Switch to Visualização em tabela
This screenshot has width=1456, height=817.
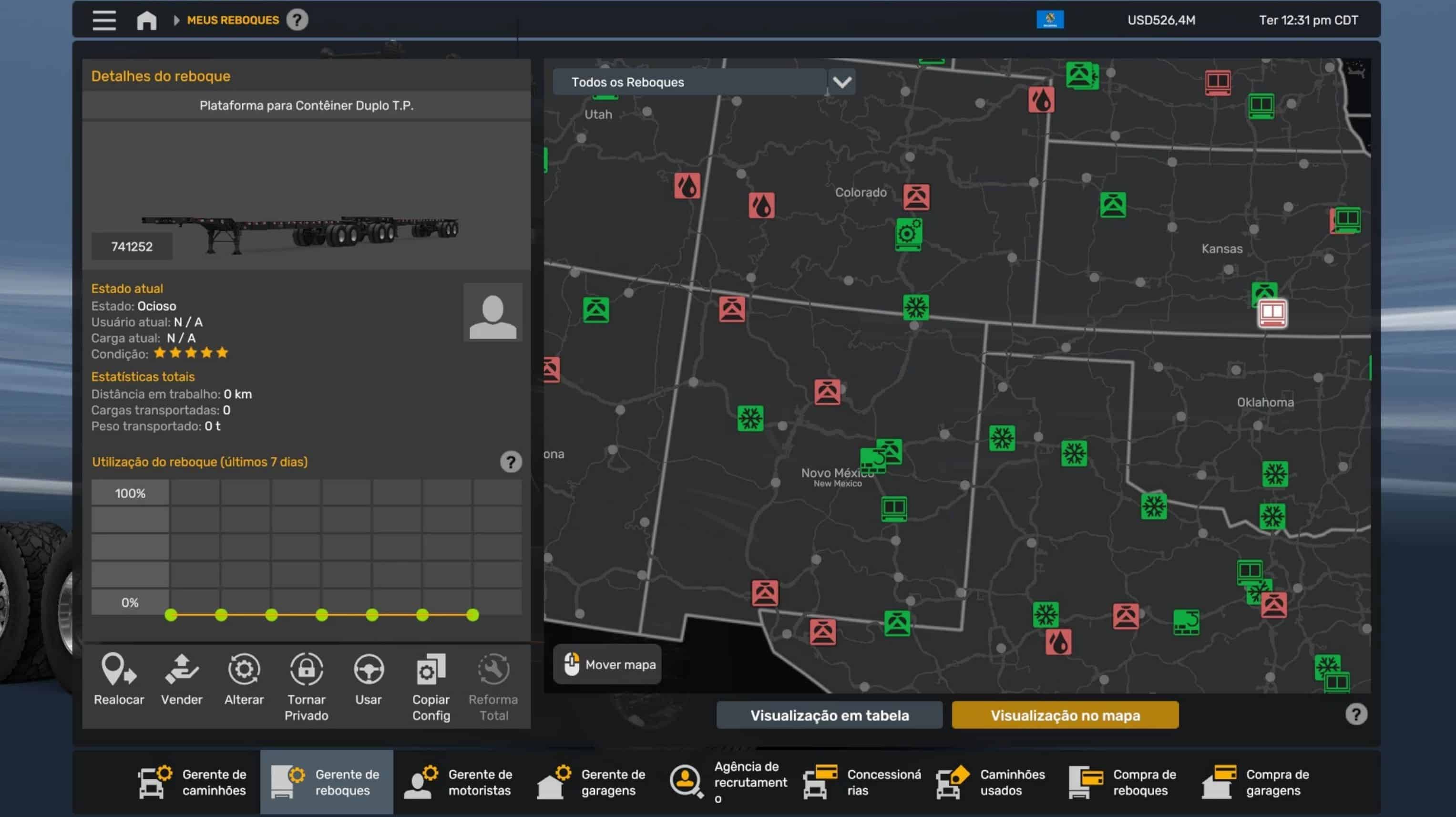(829, 715)
